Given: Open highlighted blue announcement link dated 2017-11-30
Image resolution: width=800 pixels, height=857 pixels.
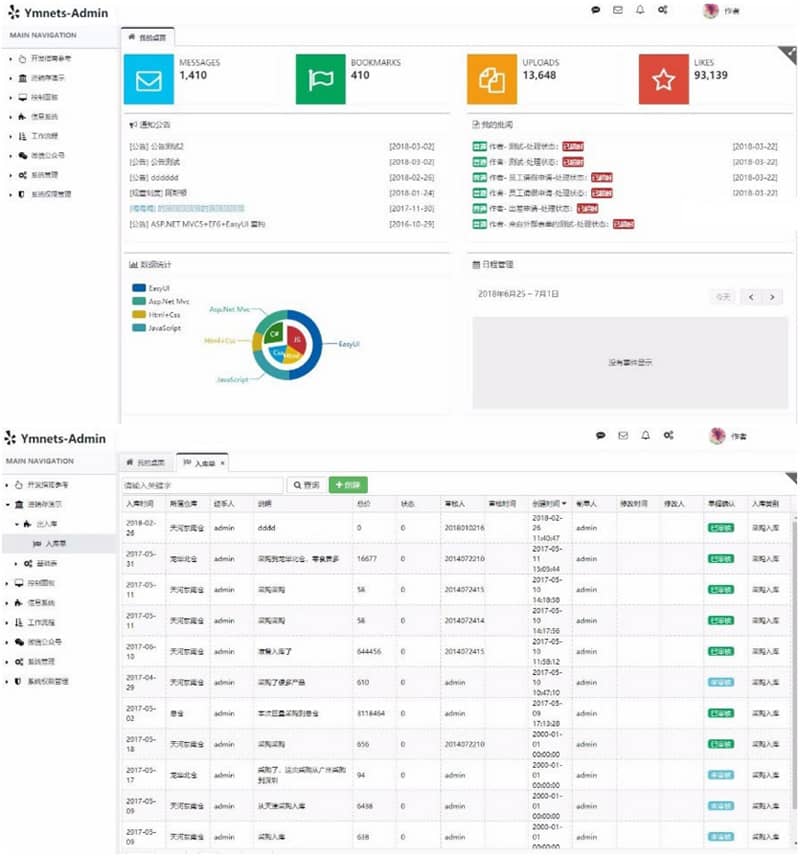Looking at the screenshot, I should click(x=187, y=209).
